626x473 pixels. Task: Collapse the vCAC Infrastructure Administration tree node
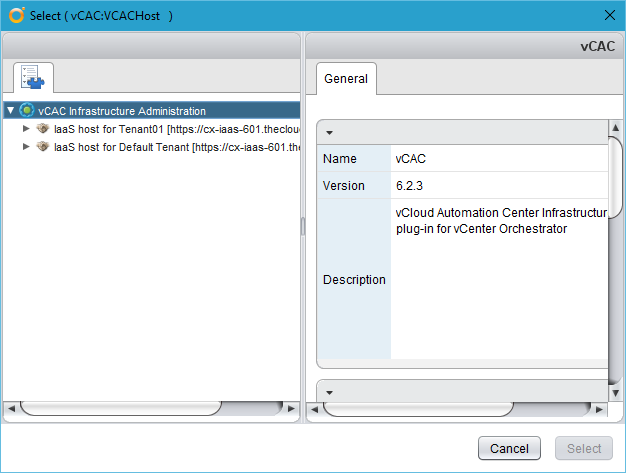click(10, 111)
